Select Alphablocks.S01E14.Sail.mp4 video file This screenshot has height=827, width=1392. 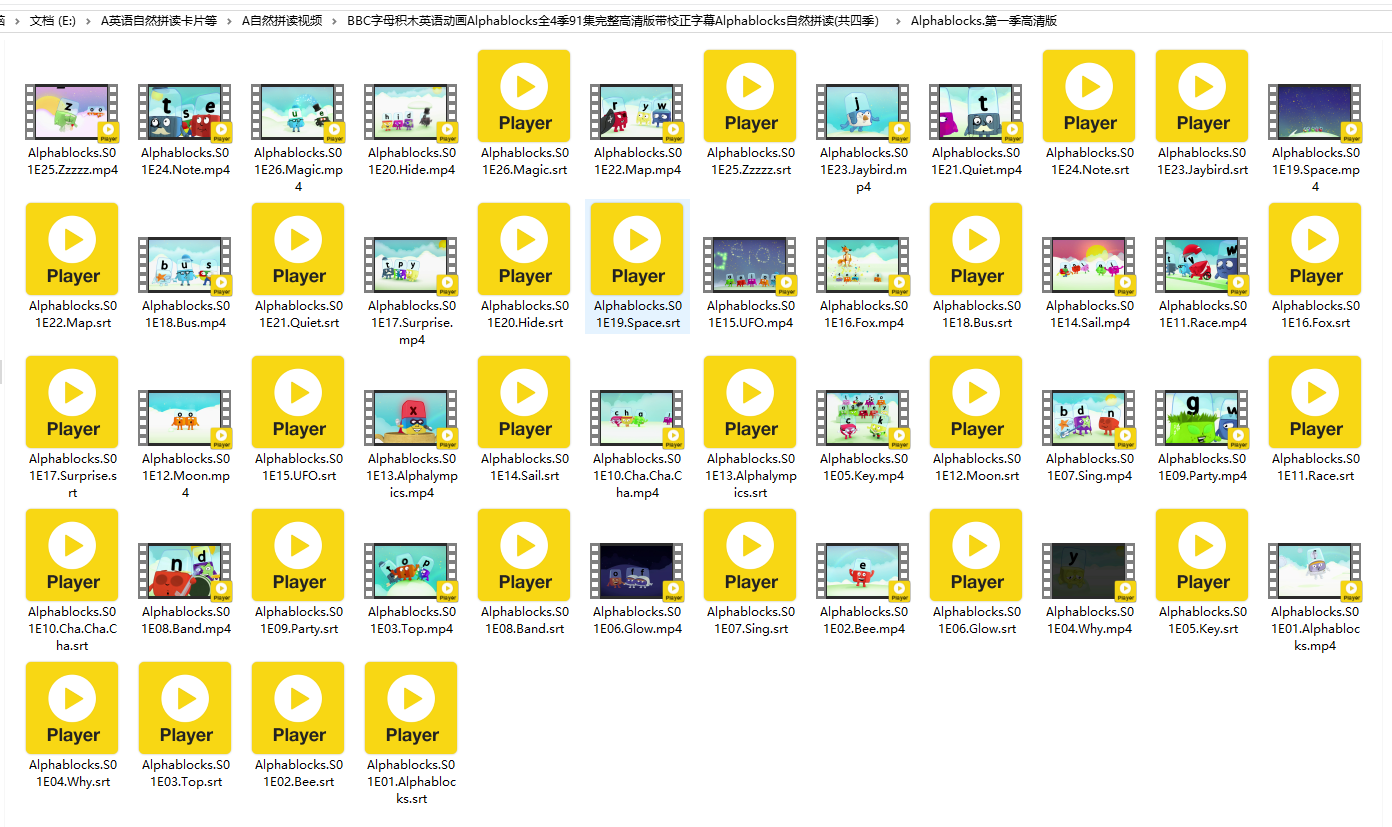point(1089,264)
